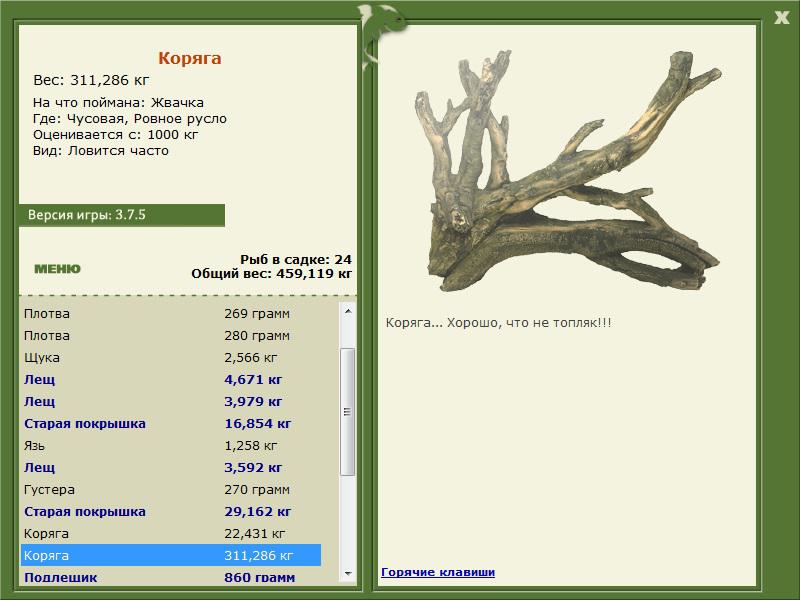The height and width of the screenshot is (600, 800).
Task: Close the catch window with the X
Action: coord(781,17)
